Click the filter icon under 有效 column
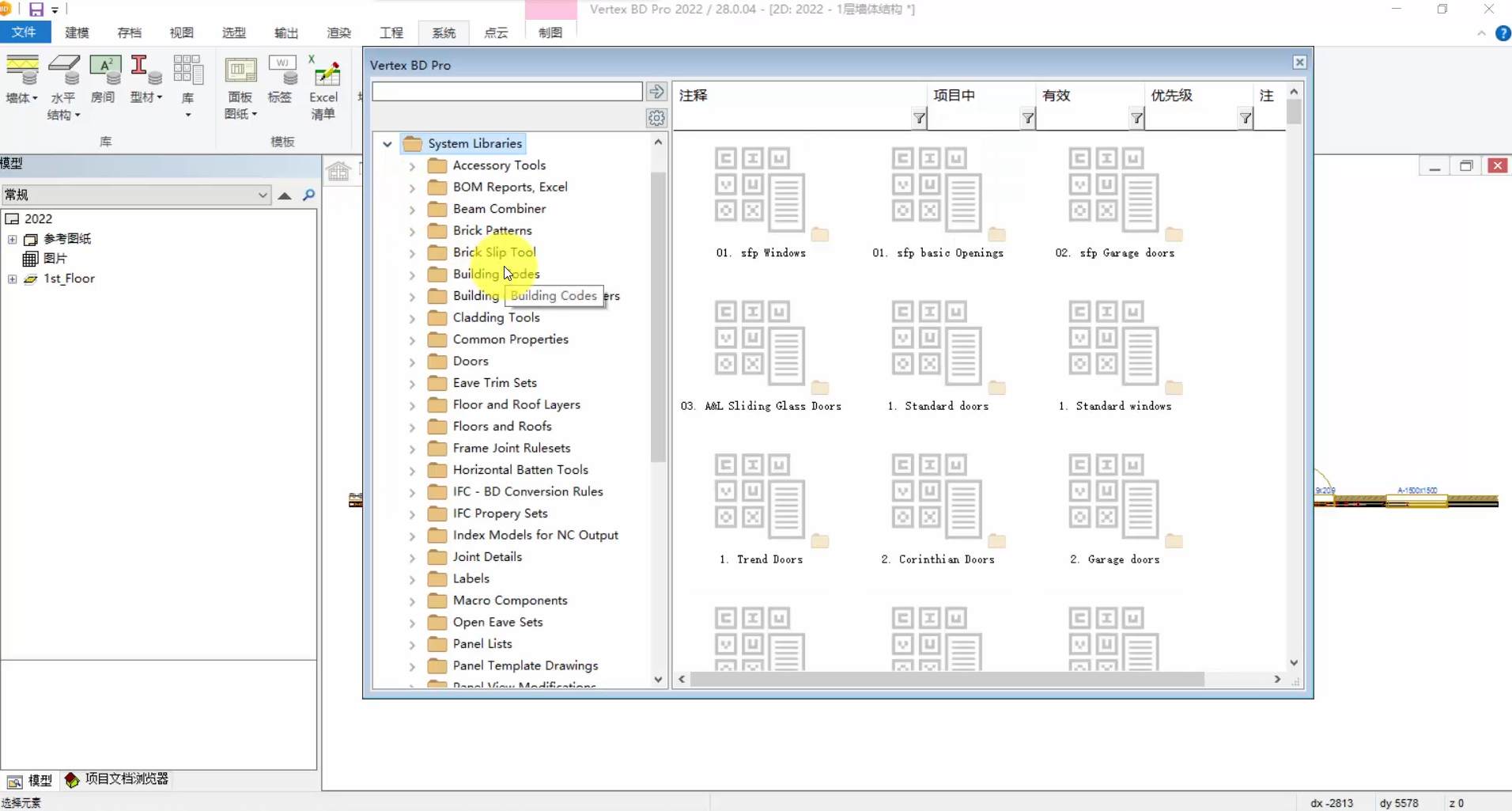Image resolution: width=1512 pixels, height=811 pixels. 1136,119
